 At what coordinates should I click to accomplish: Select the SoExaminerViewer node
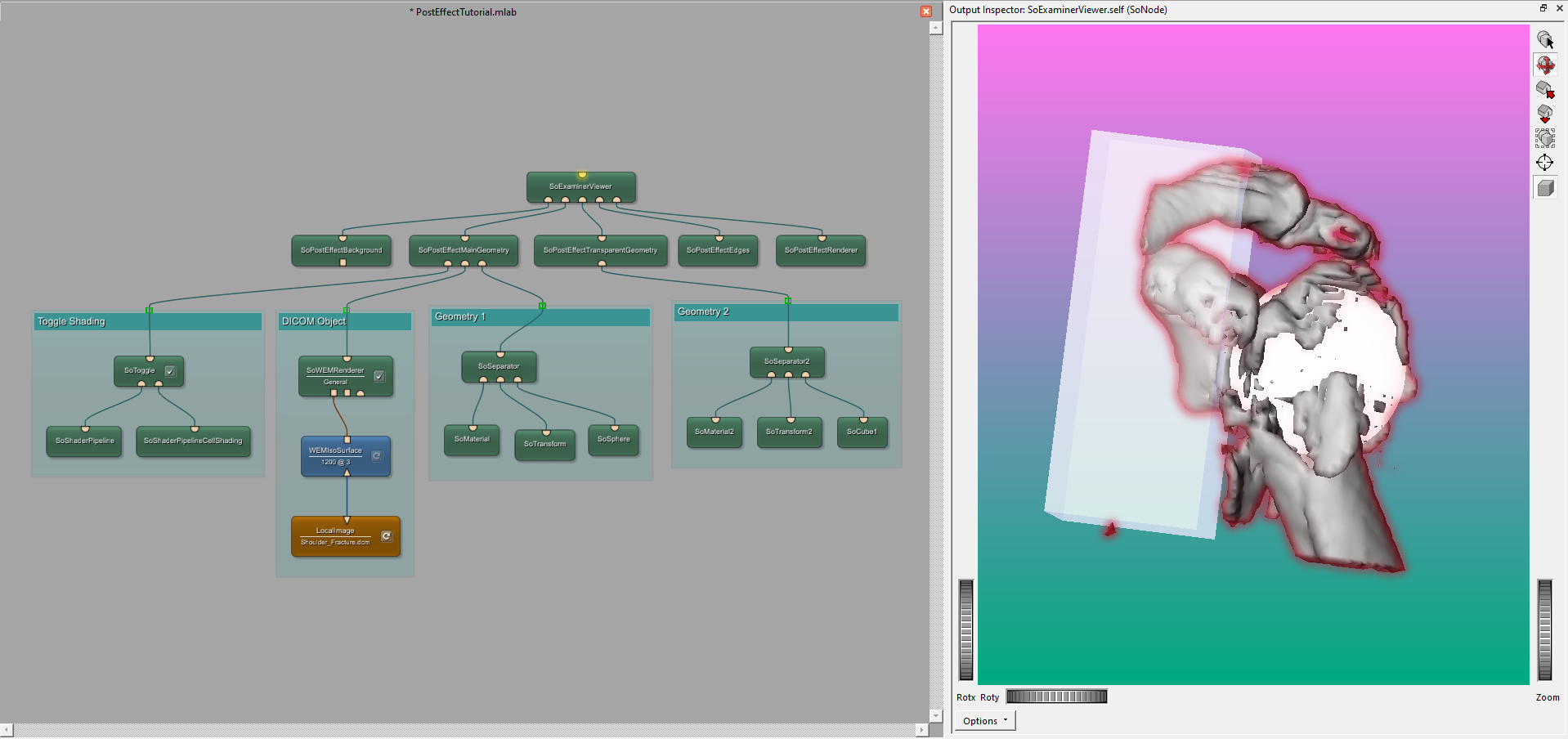click(580, 186)
